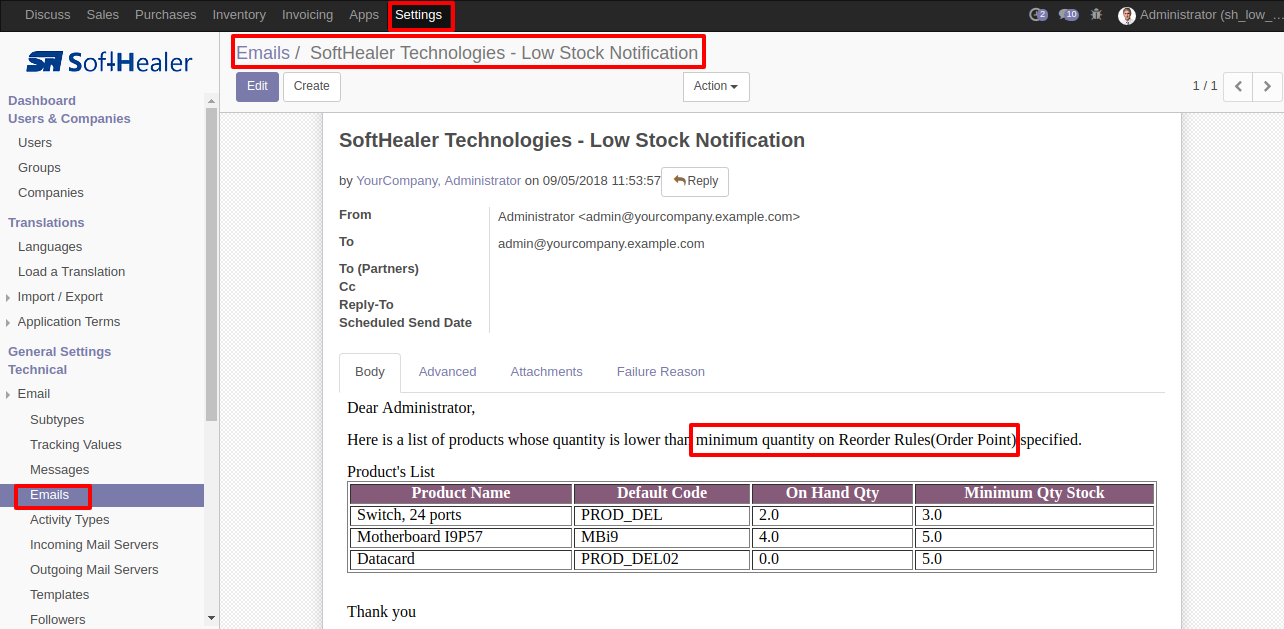
Task: Open Load a Translation in sidebar
Action: pos(71,272)
